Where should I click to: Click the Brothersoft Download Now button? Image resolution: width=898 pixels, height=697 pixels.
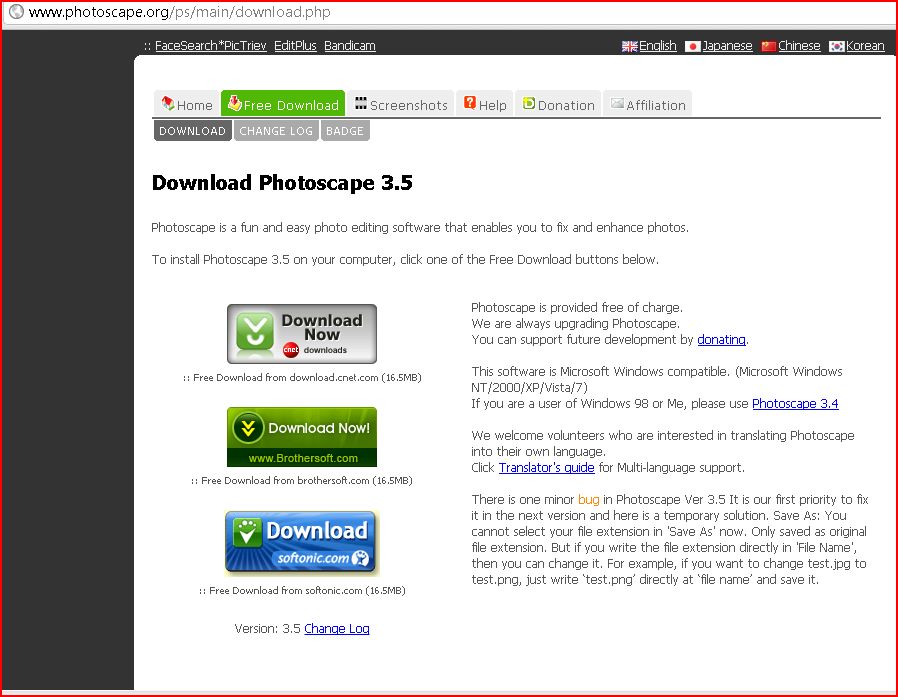[x=302, y=436]
